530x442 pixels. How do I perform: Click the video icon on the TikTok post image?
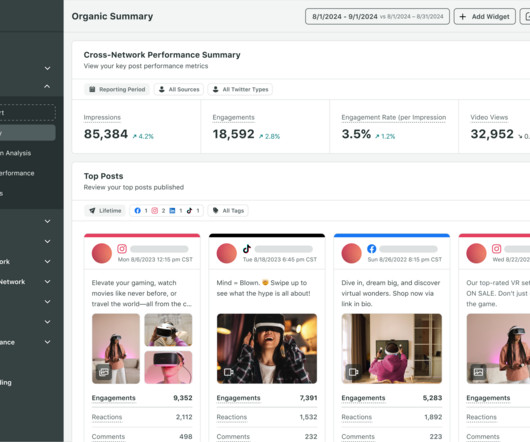[228, 372]
